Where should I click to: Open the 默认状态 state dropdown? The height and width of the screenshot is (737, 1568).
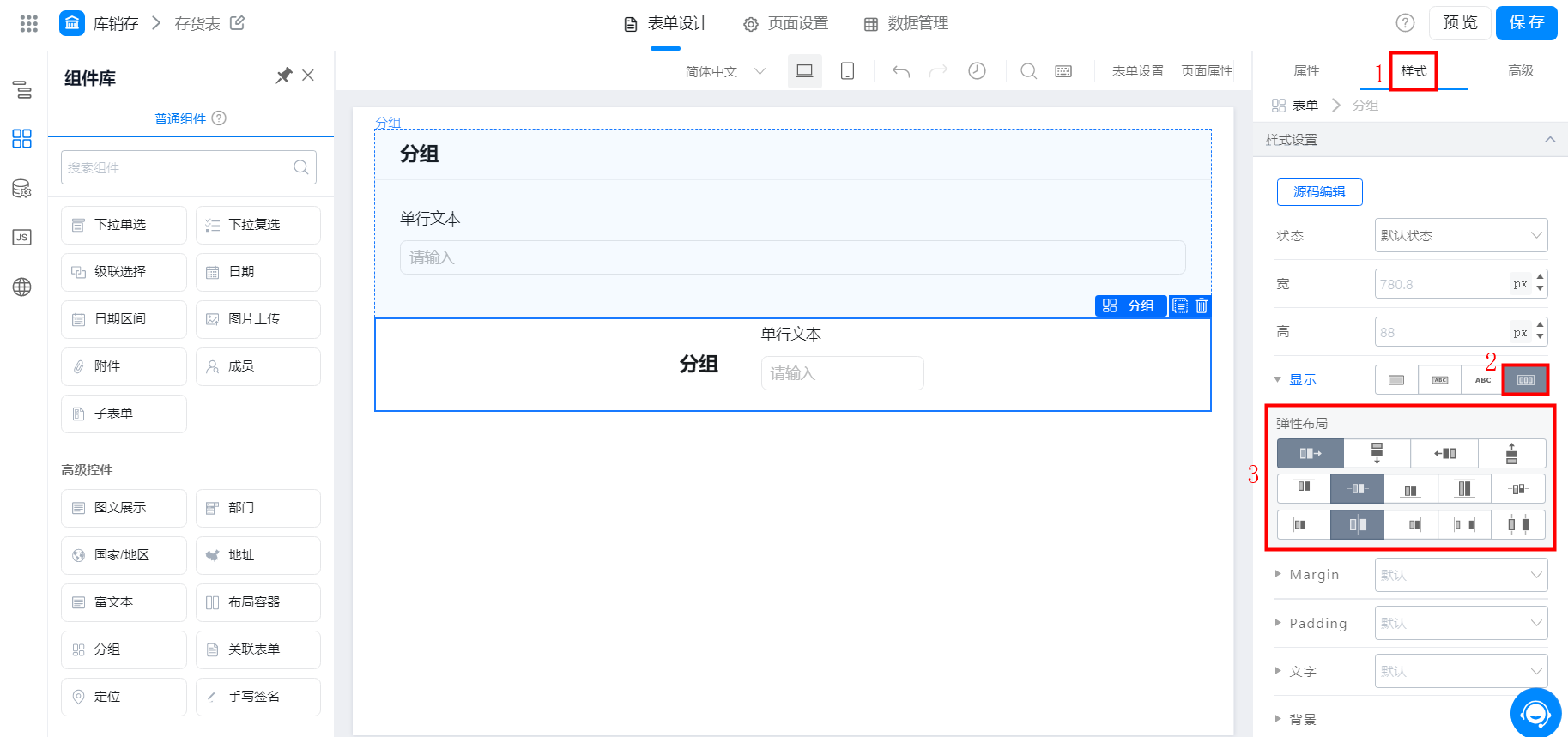pos(1461,235)
